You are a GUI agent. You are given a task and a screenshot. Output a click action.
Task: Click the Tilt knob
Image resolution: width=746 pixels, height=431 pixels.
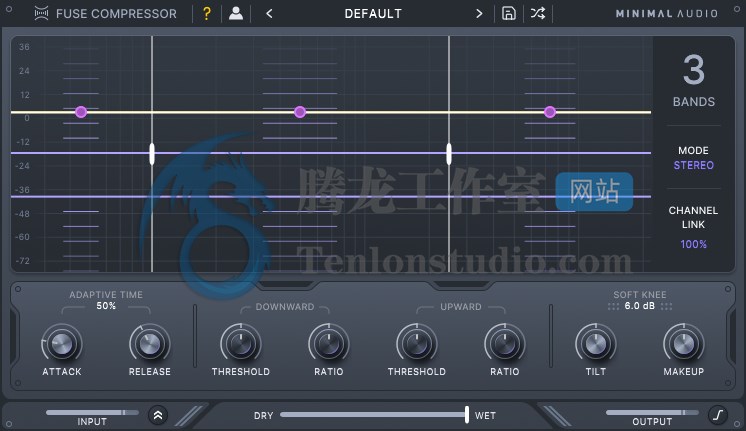pos(596,343)
